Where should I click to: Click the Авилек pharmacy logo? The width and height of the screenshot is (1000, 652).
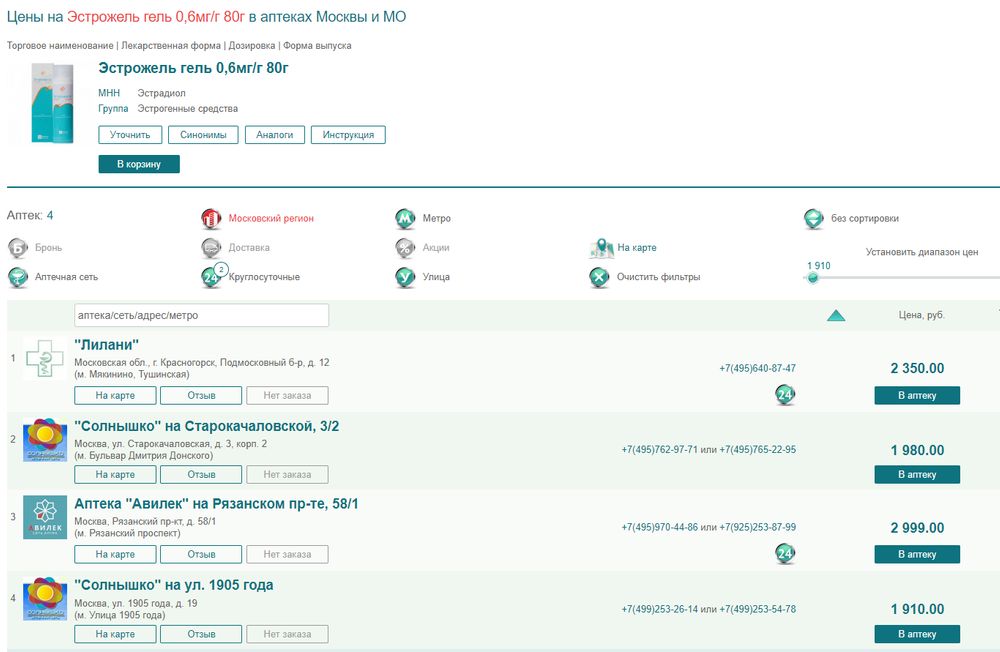[x=45, y=517]
